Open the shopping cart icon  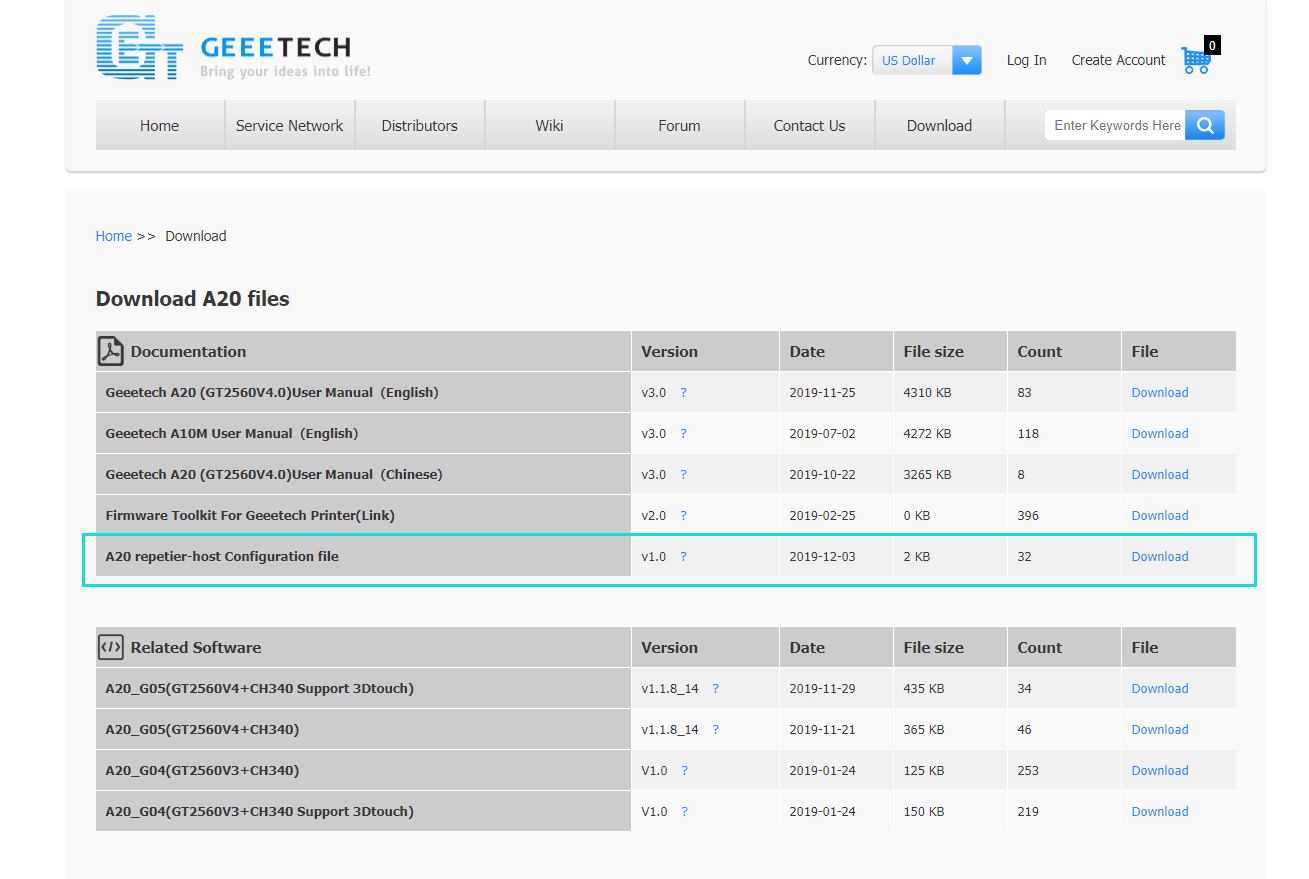[1196, 60]
